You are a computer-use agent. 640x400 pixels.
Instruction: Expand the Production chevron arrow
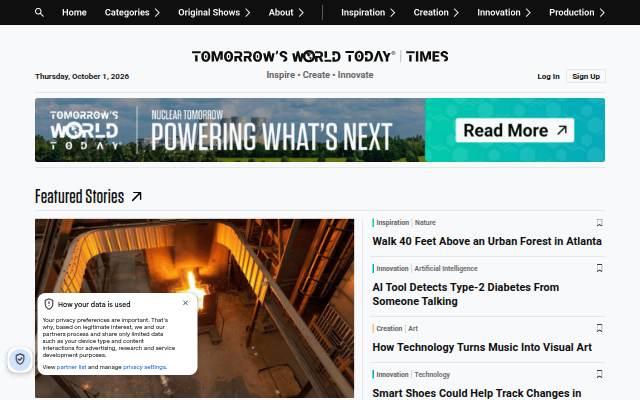[602, 13]
